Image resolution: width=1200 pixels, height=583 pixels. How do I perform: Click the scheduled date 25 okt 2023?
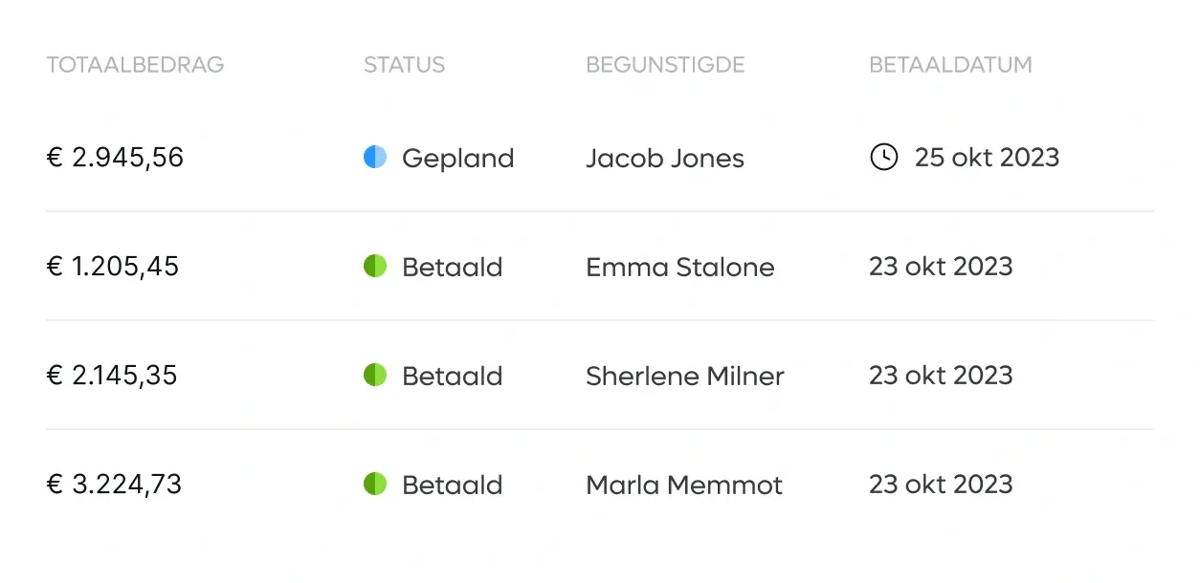(x=987, y=158)
